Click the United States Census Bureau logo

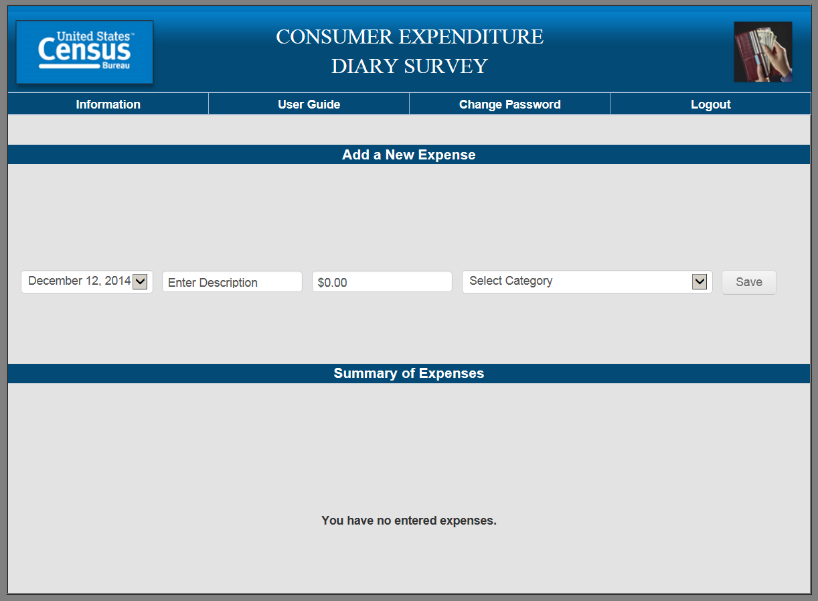pos(85,52)
